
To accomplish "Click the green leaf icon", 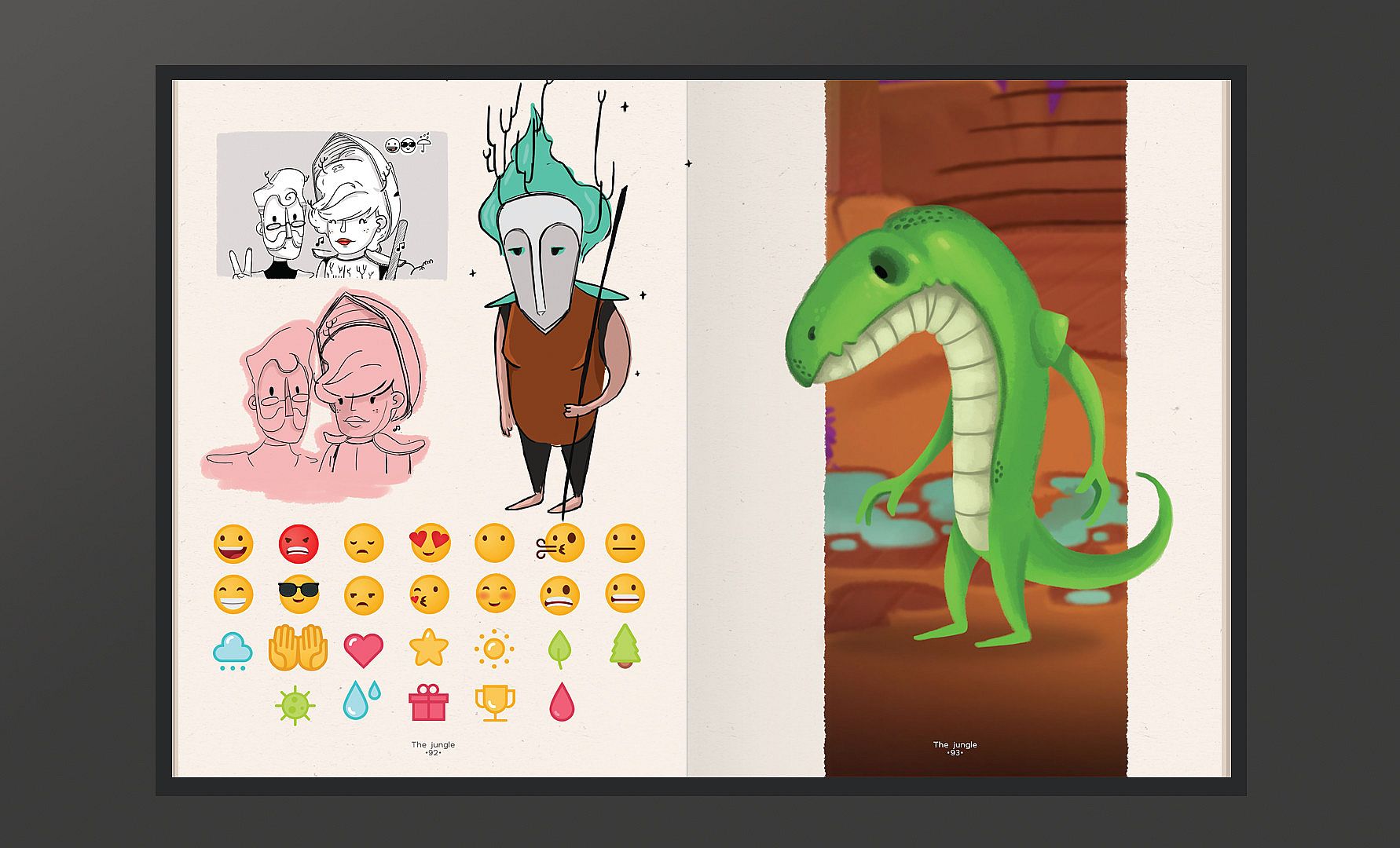I will point(559,649).
